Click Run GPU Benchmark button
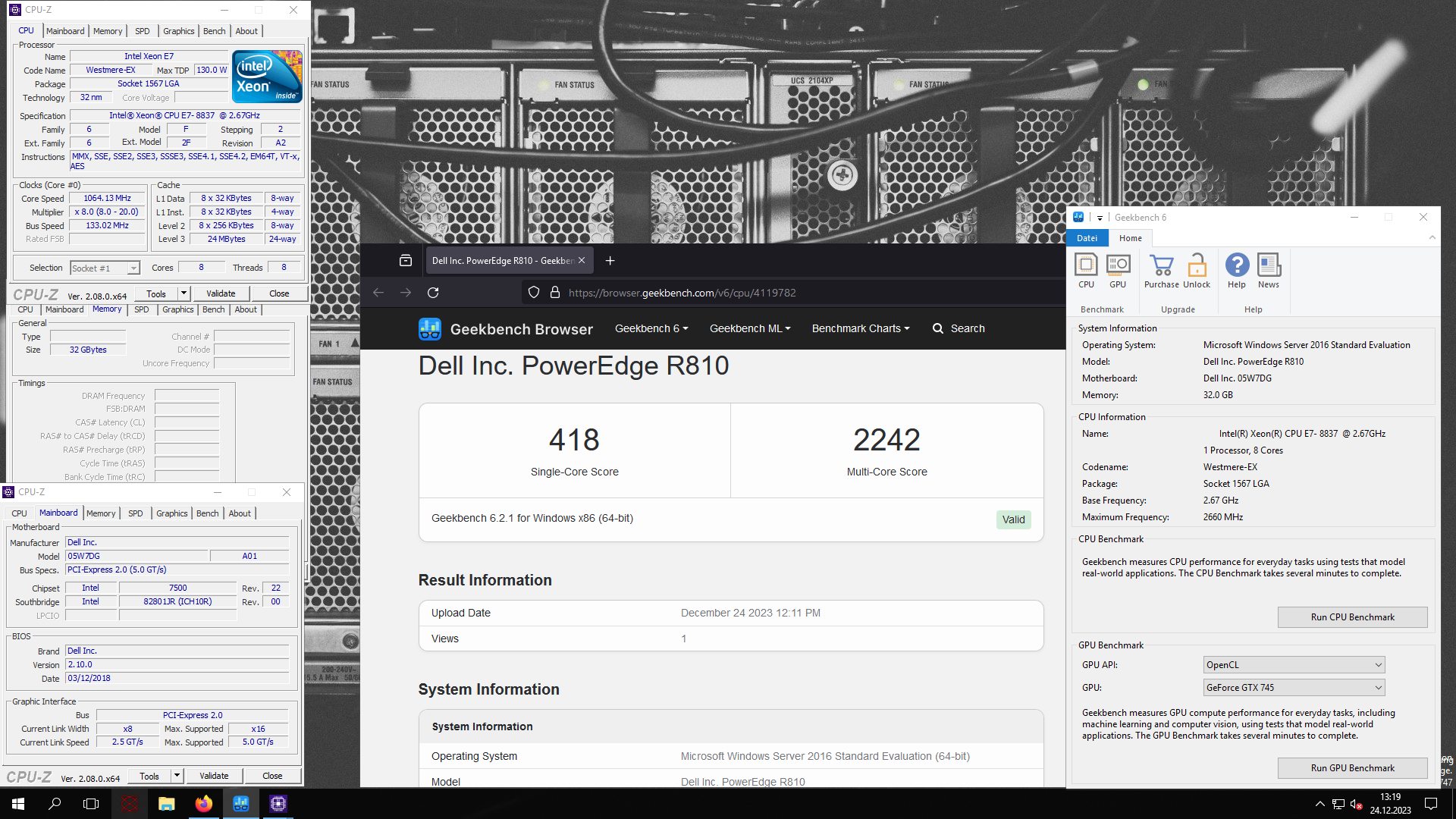 point(1352,768)
